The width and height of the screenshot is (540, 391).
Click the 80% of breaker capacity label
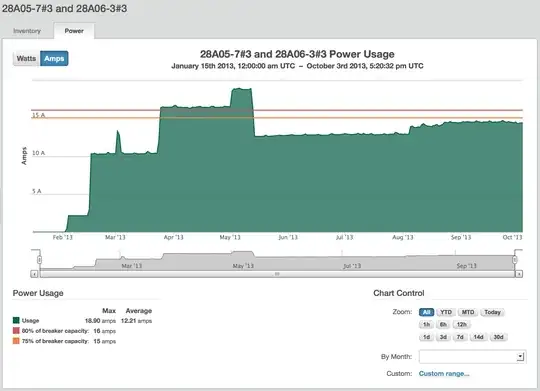pyautogui.click(x=55, y=331)
